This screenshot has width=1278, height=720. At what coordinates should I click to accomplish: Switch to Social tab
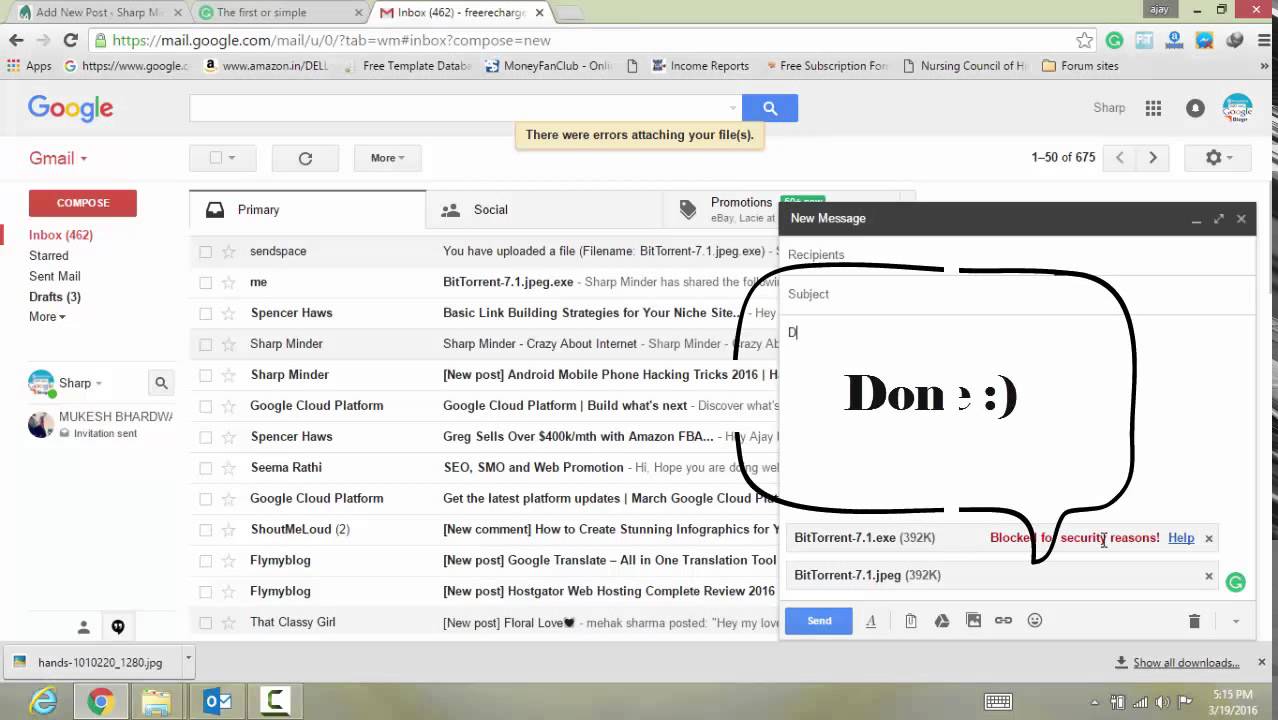pos(544,210)
